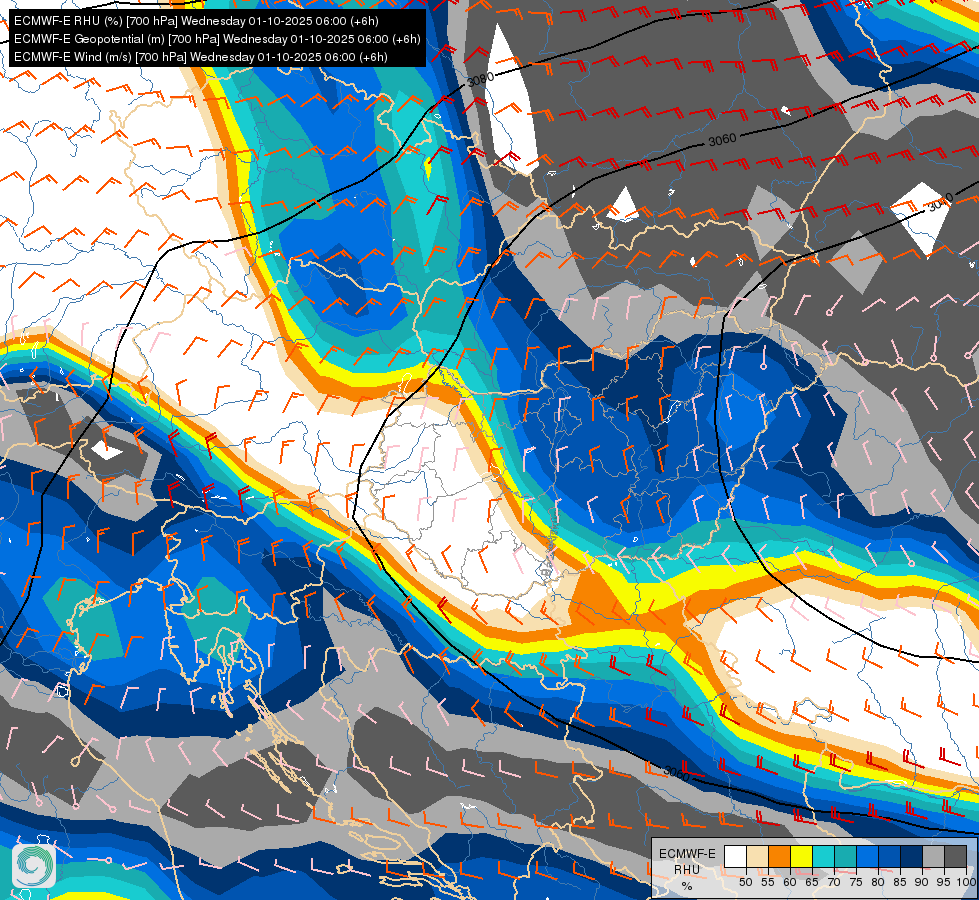Image resolution: width=979 pixels, height=900 pixels.
Task: Choose the teal 70–75 legend swatch
Action: click(x=845, y=856)
